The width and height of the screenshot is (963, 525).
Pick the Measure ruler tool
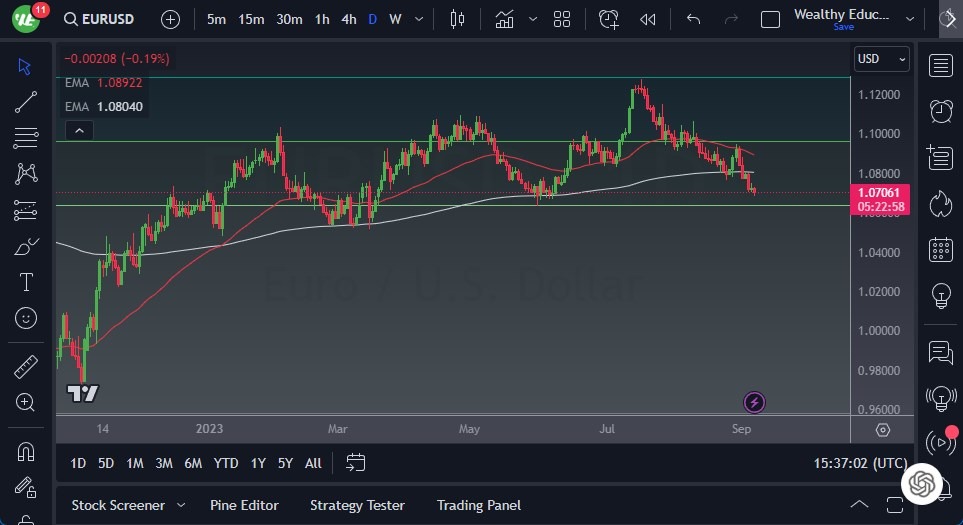(26, 367)
